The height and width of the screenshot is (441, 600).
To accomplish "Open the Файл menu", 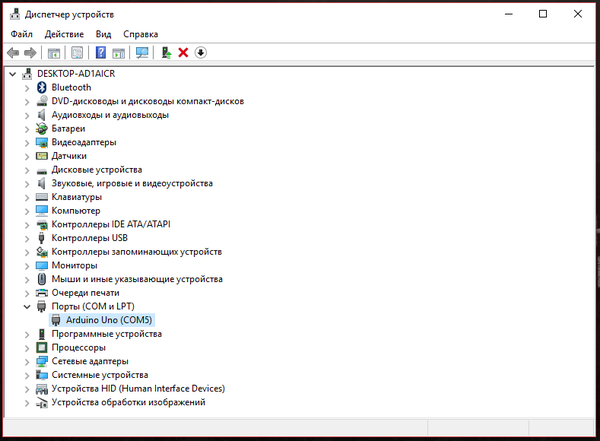I will tap(21, 34).
